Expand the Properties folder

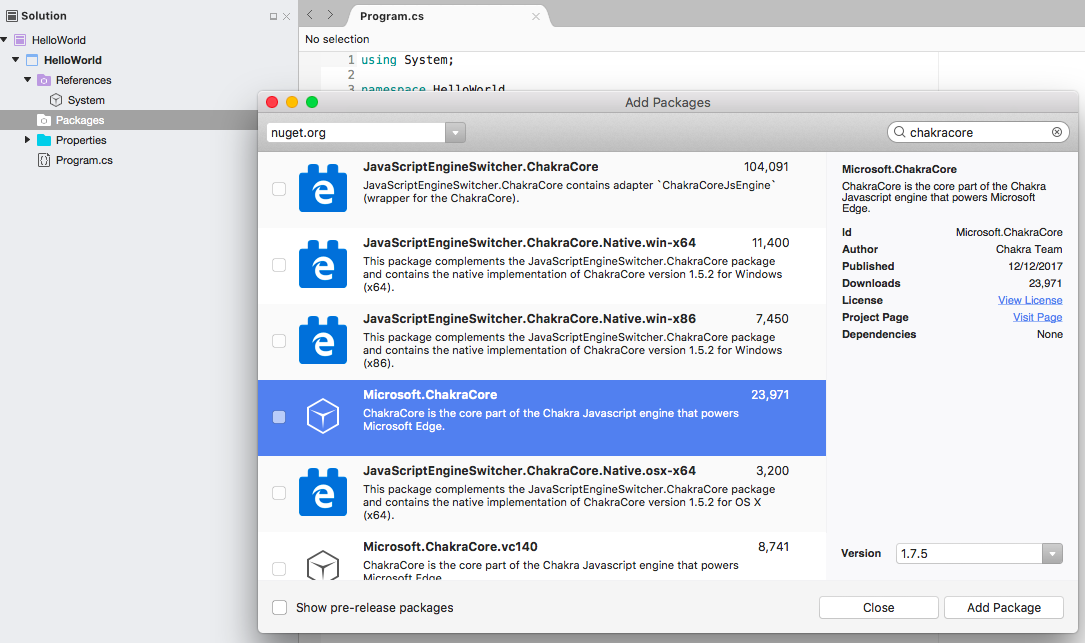pyautogui.click(x=27, y=140)
